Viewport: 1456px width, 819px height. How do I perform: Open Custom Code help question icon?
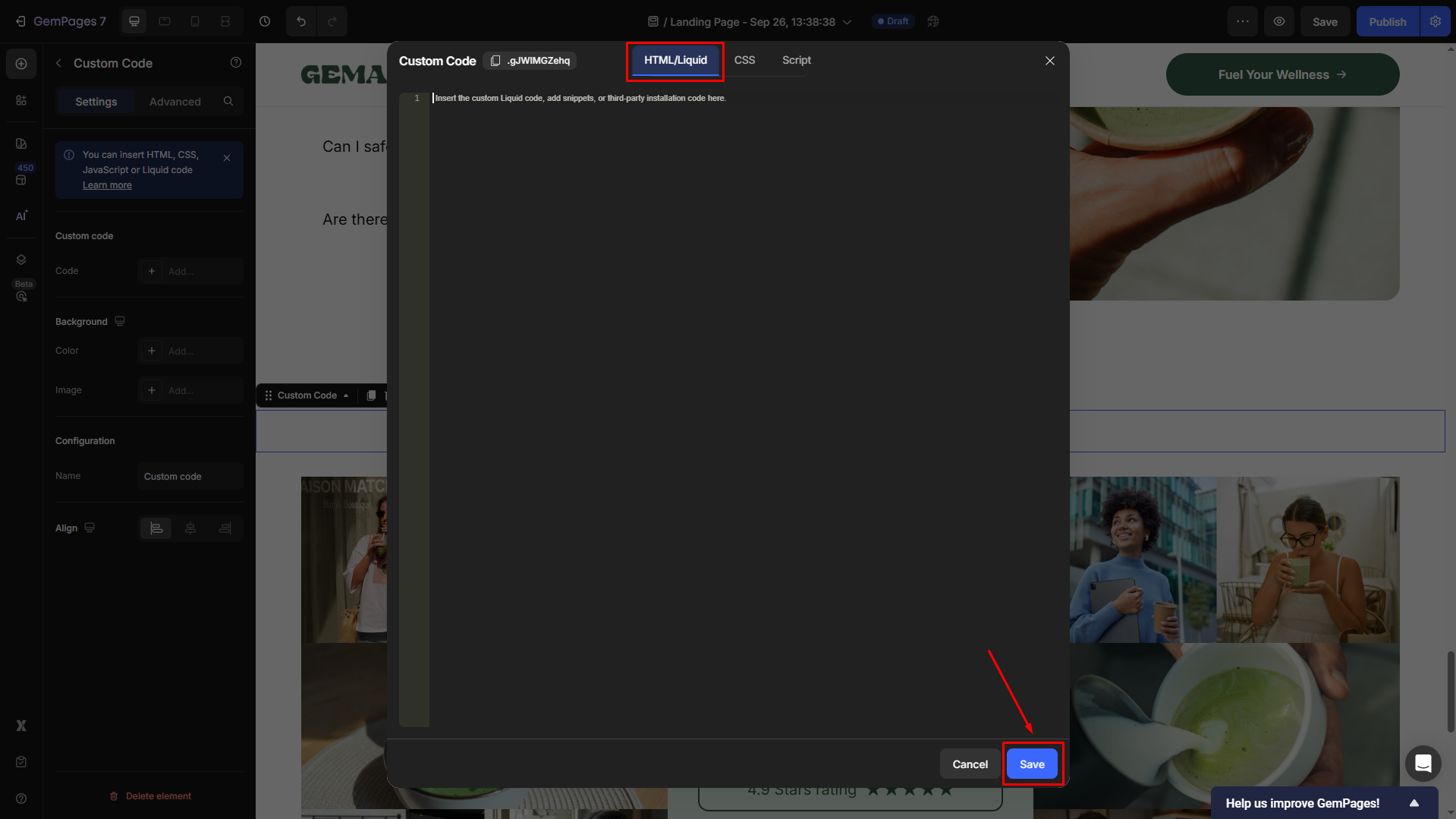[236, 63]
